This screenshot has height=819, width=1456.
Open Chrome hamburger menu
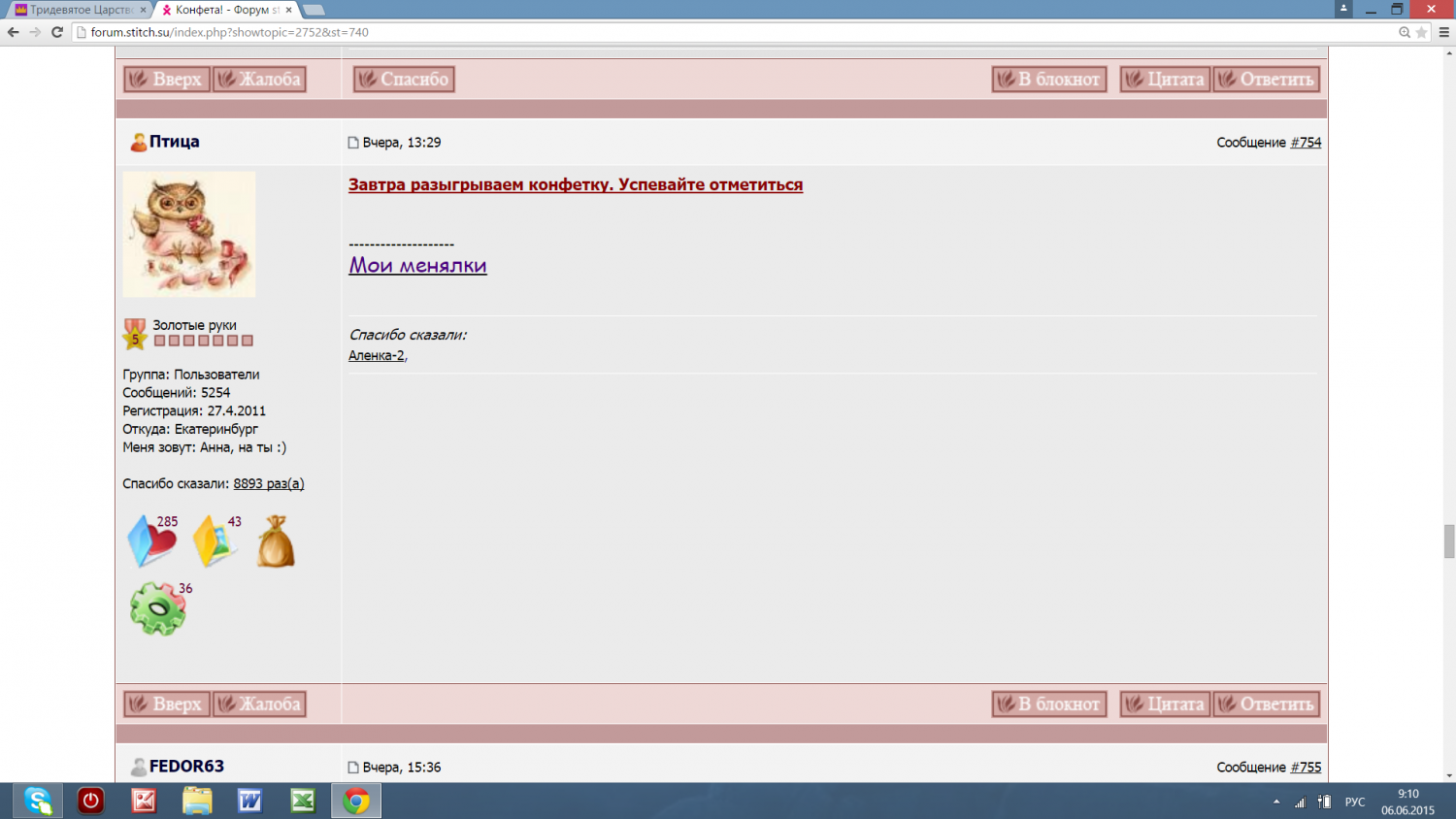point(1443,32)
